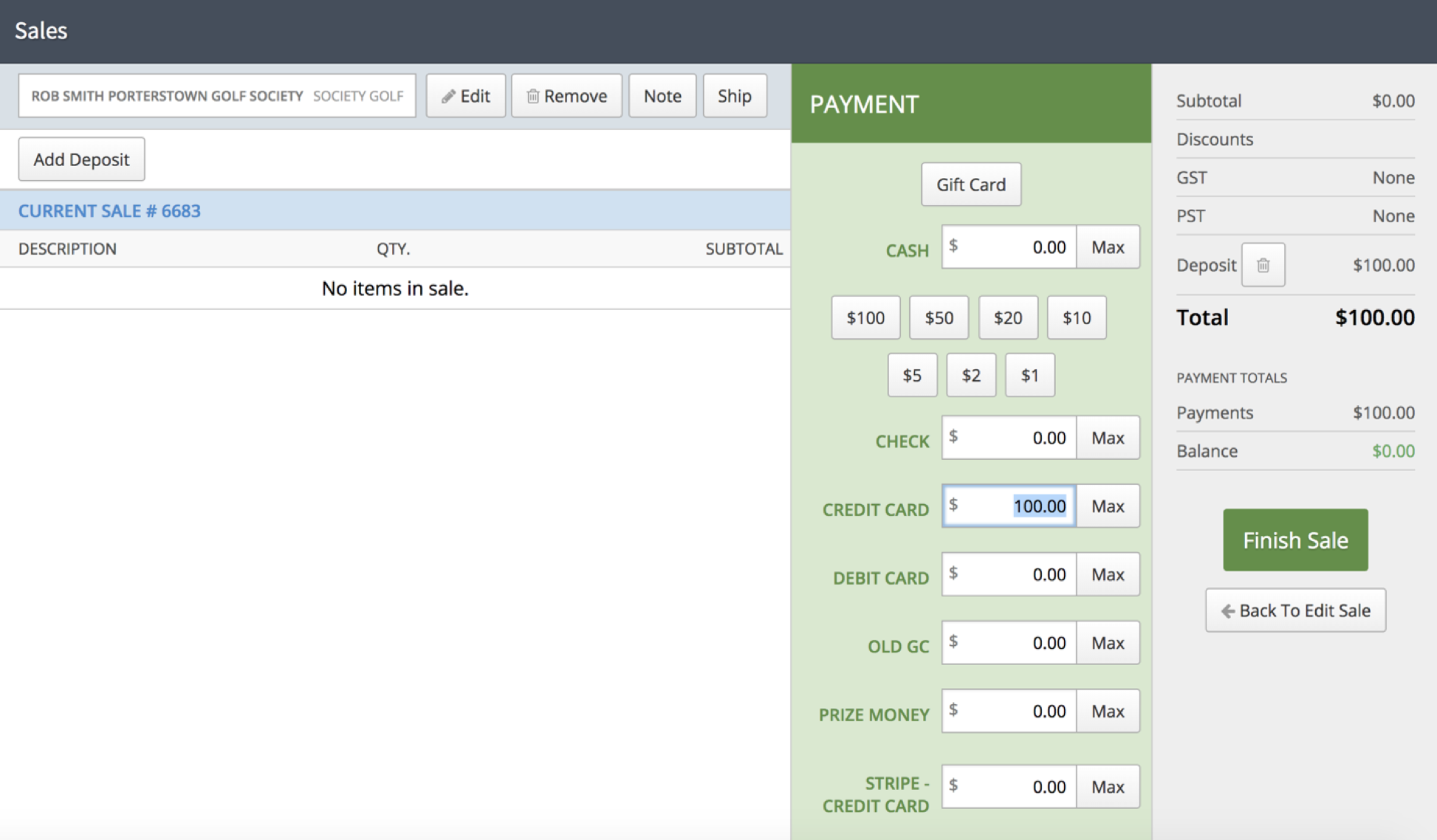Click the Ship button
The image size is (1437, 840).
pos(734,96)
